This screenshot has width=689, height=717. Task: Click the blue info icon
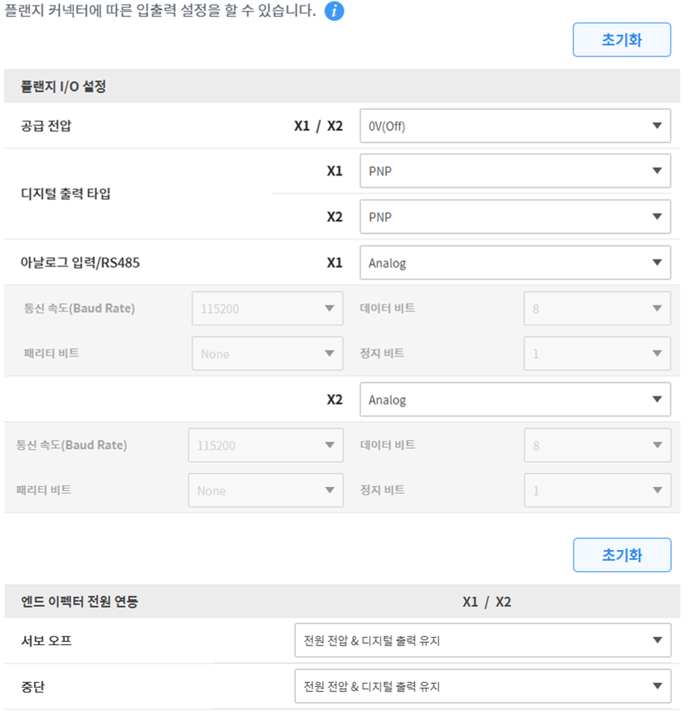tap(335, 12)
